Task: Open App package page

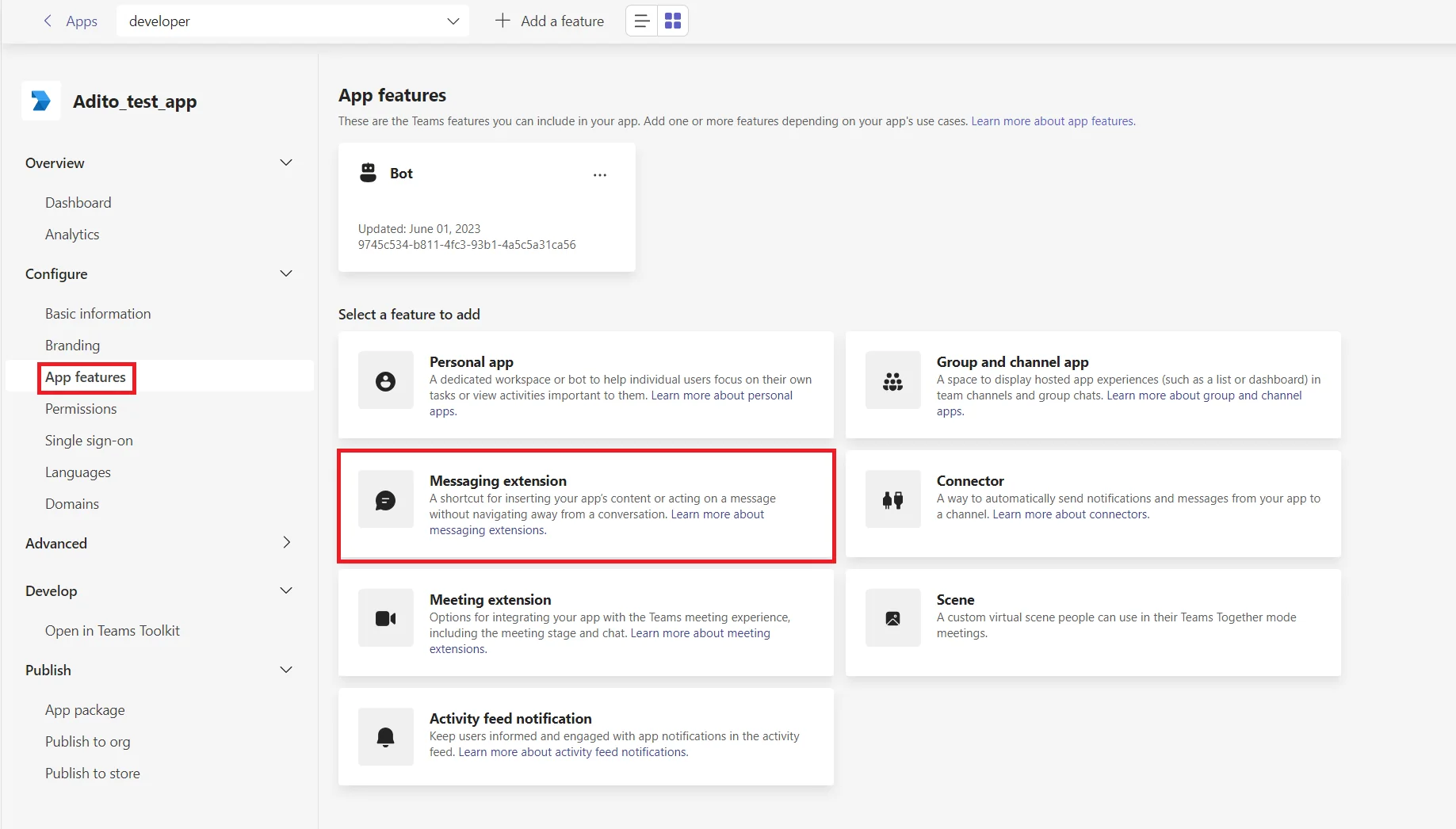Action: 85,710
